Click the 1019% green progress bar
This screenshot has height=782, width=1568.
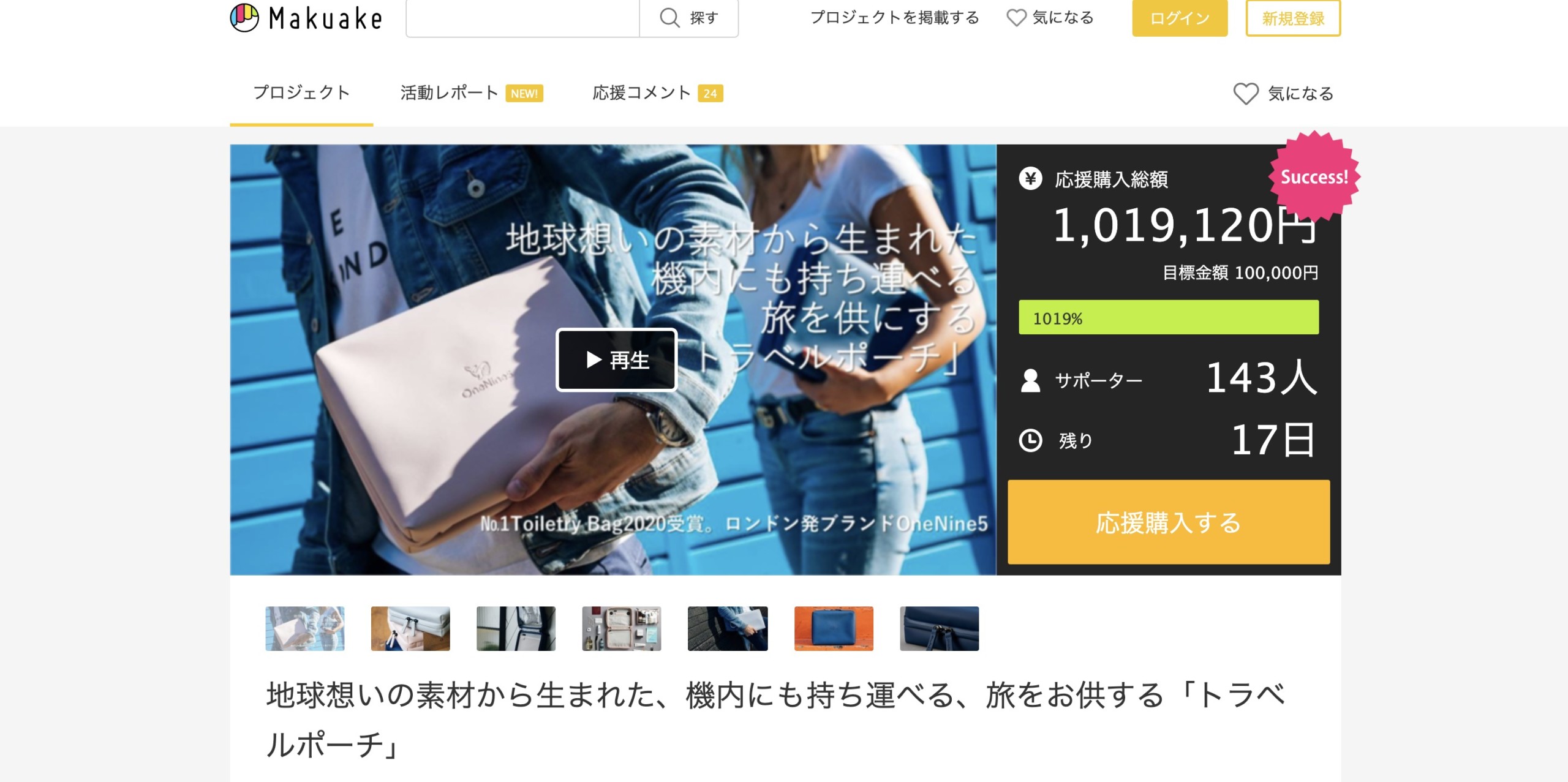tap(1168, 317)
